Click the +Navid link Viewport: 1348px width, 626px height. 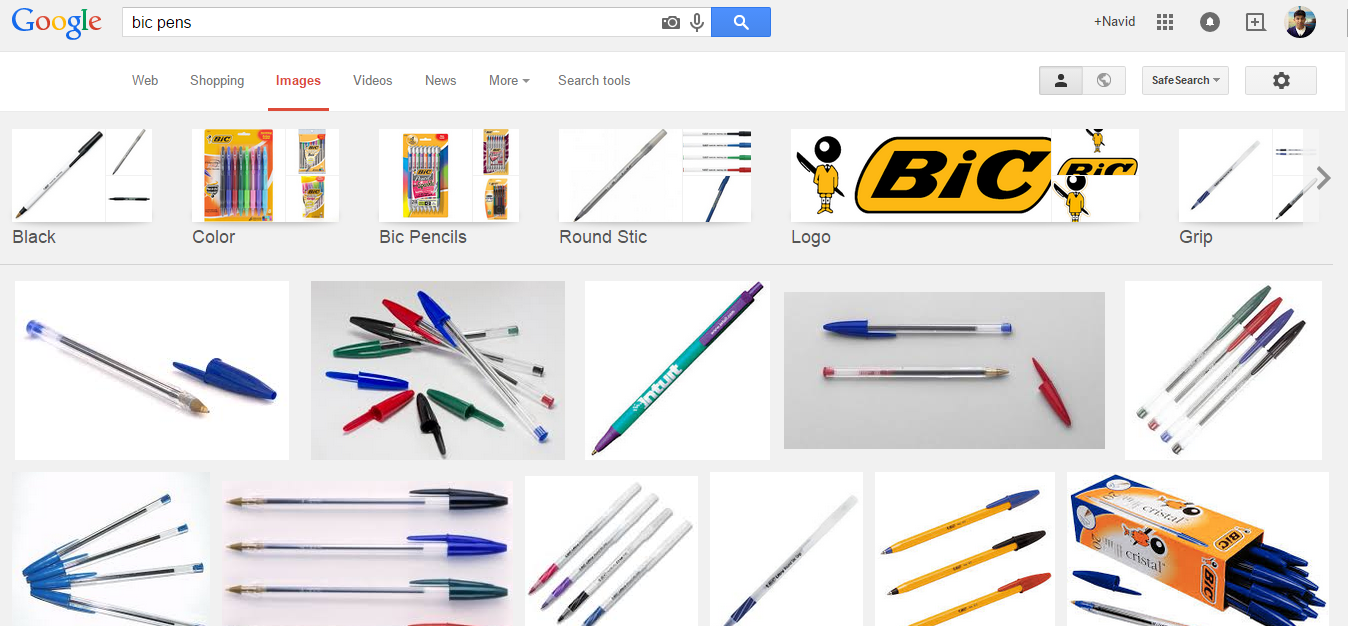1114,21
